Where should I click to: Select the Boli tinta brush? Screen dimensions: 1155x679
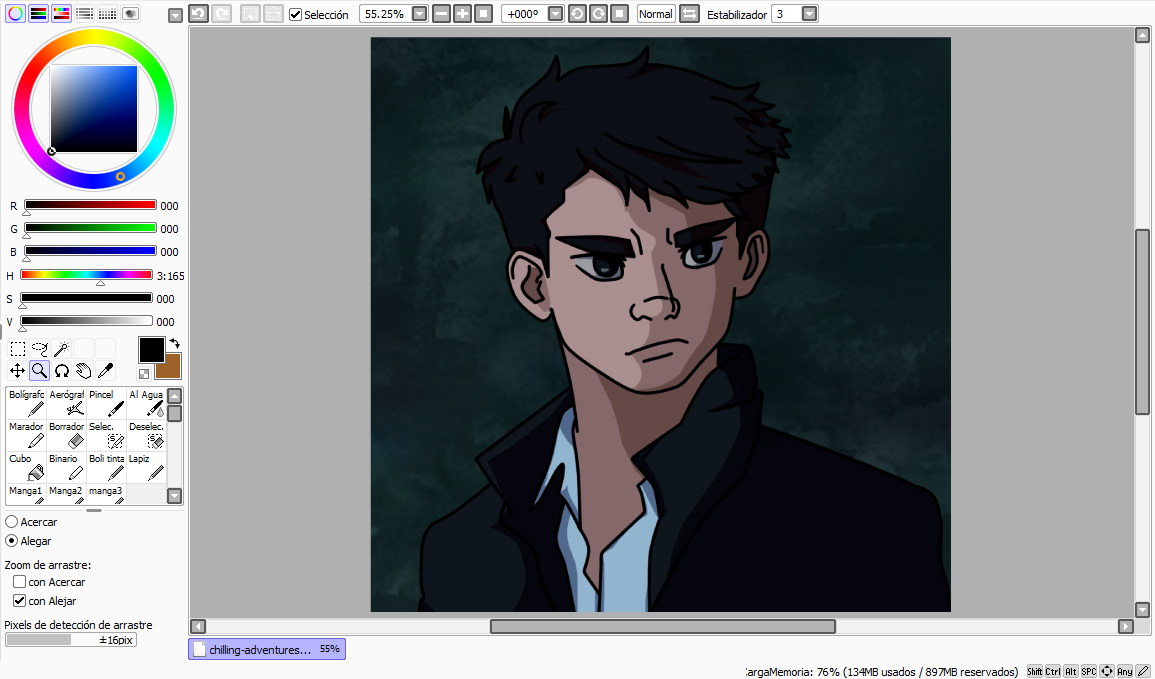click(x=106, y=467)
